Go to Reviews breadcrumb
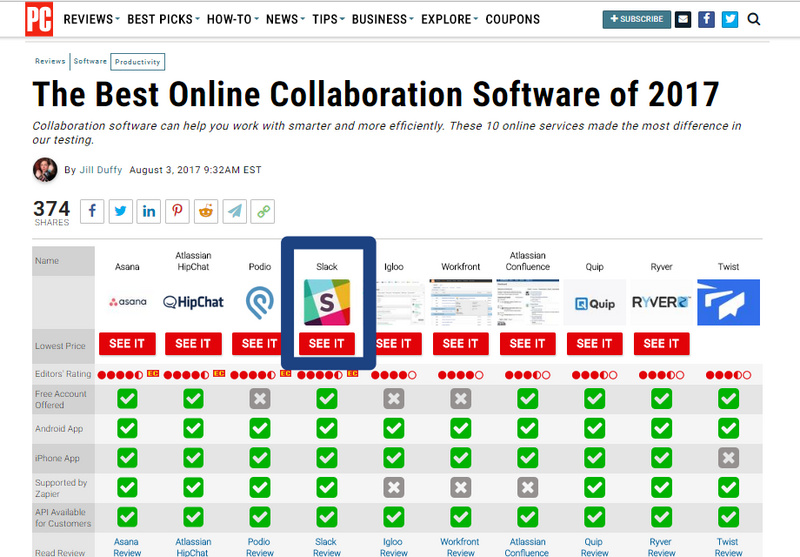The image size is (800, 557). (x=50, y=61)
